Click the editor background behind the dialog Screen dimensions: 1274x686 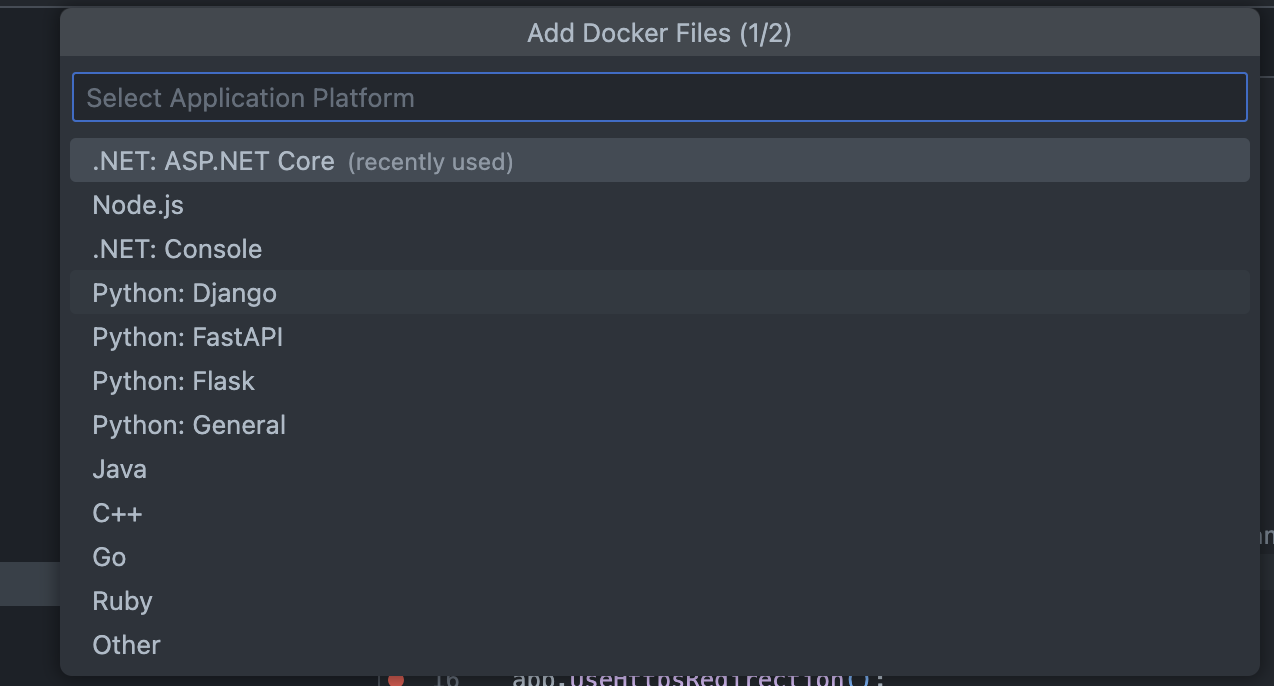[x=30, y=300]
